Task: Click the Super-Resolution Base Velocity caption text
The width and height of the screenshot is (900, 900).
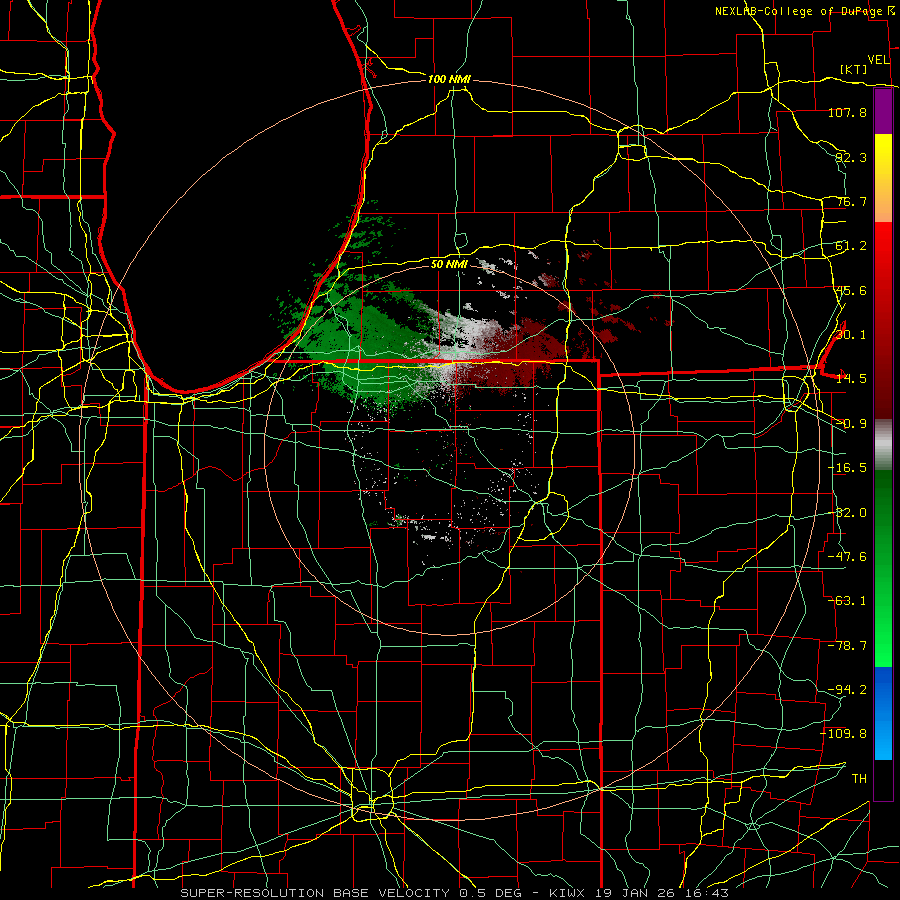Action: (454, 893)
